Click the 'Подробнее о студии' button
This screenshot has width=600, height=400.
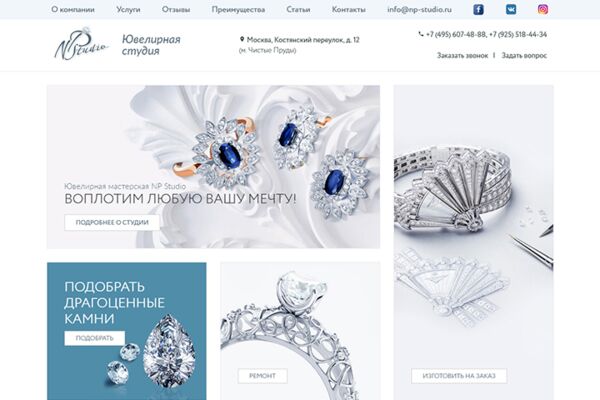pyautogui.click(x=112, y=222)
